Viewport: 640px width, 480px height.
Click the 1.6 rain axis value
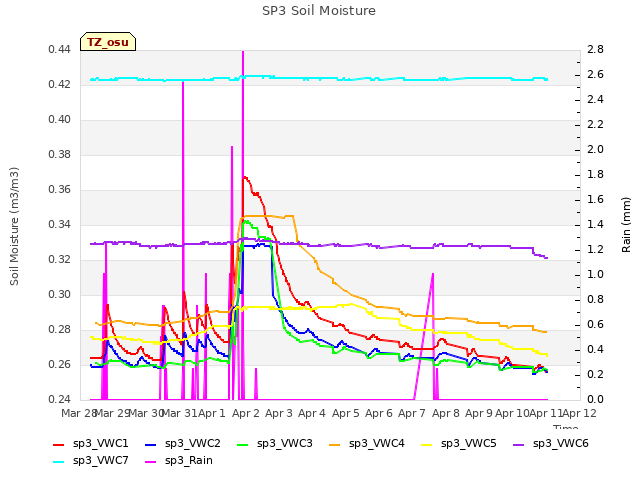(595, 200)
